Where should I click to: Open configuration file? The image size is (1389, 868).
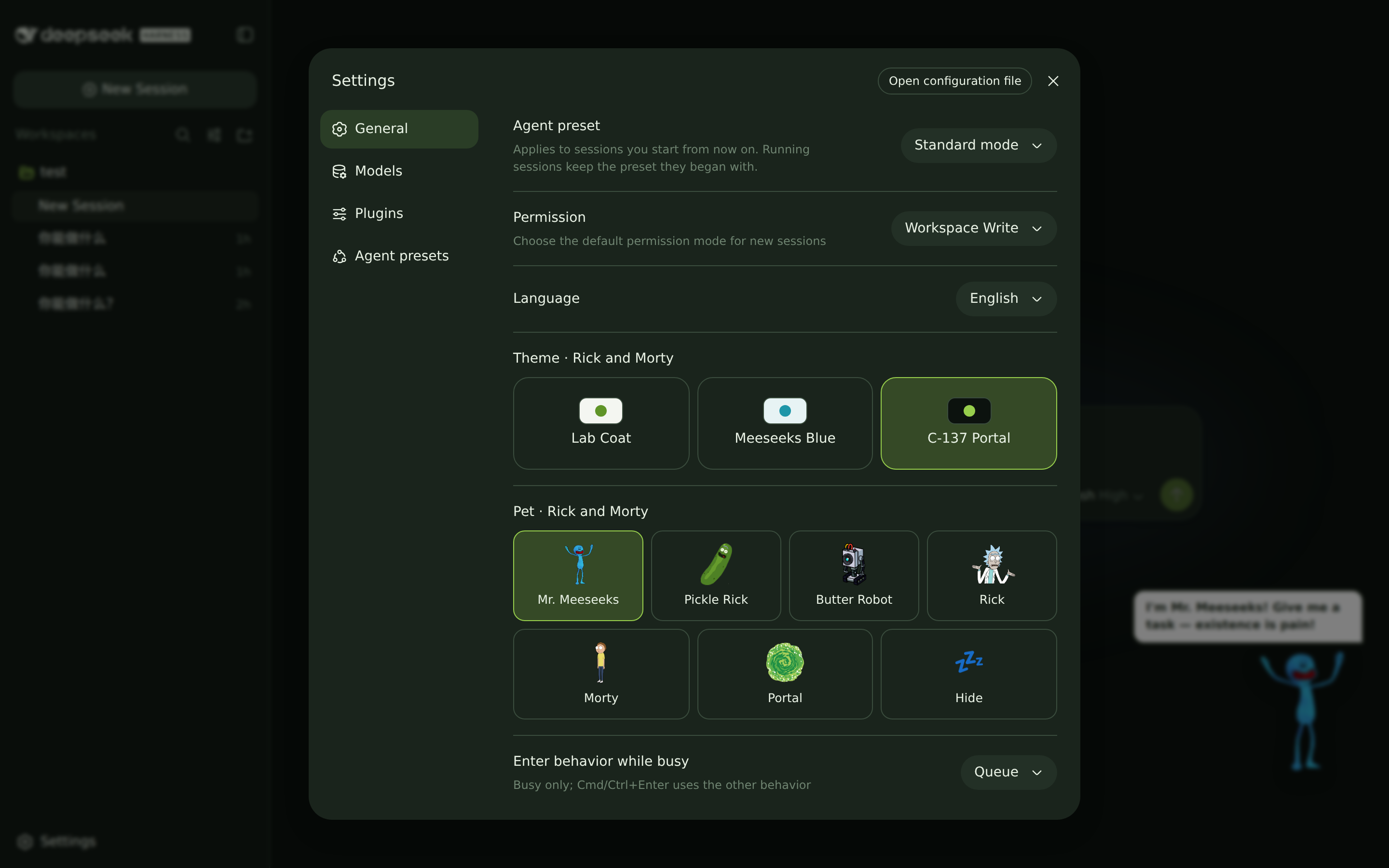[954, 81]
